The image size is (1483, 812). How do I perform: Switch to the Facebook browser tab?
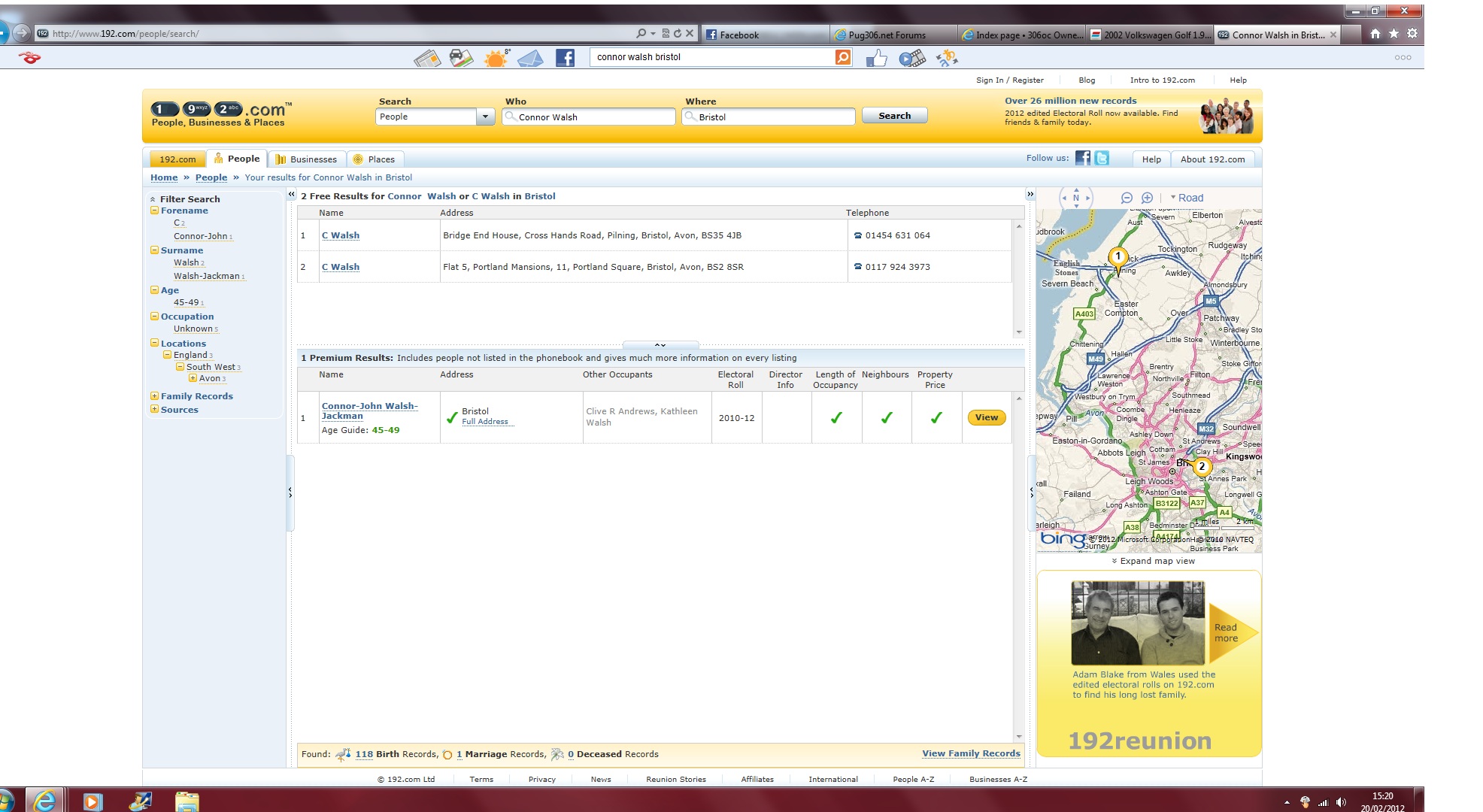766,35
